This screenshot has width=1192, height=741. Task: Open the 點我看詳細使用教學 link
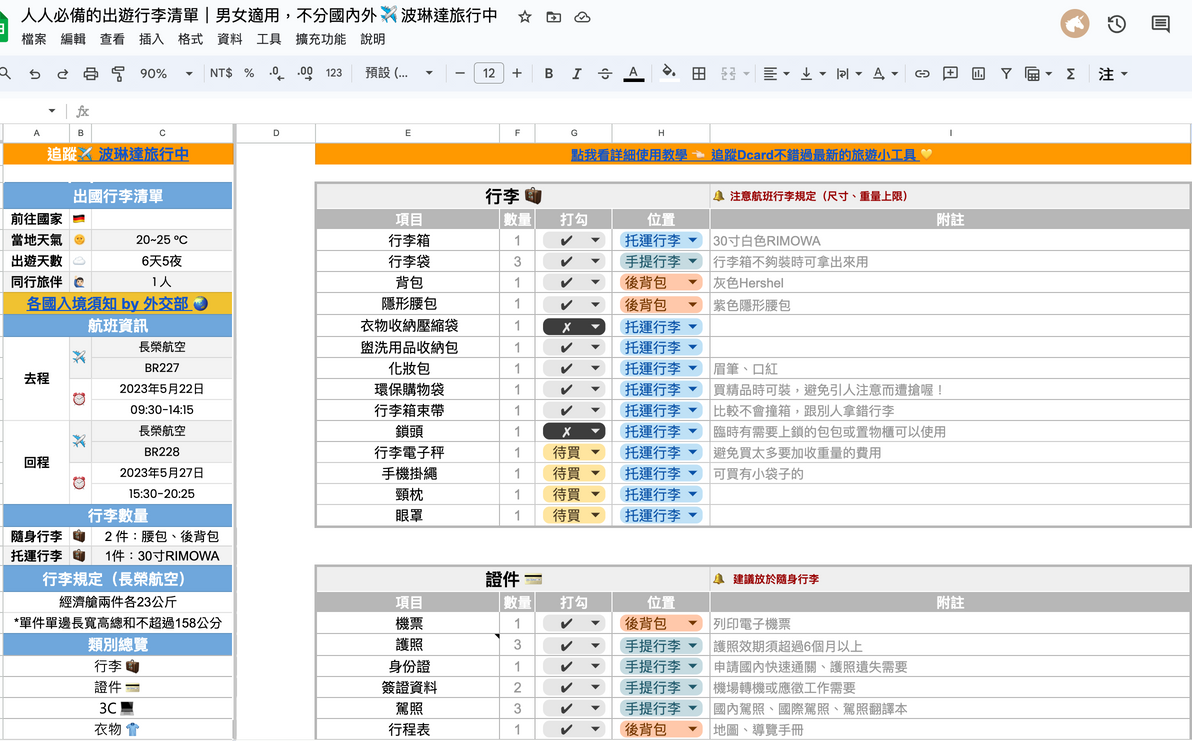click(629, 154)
